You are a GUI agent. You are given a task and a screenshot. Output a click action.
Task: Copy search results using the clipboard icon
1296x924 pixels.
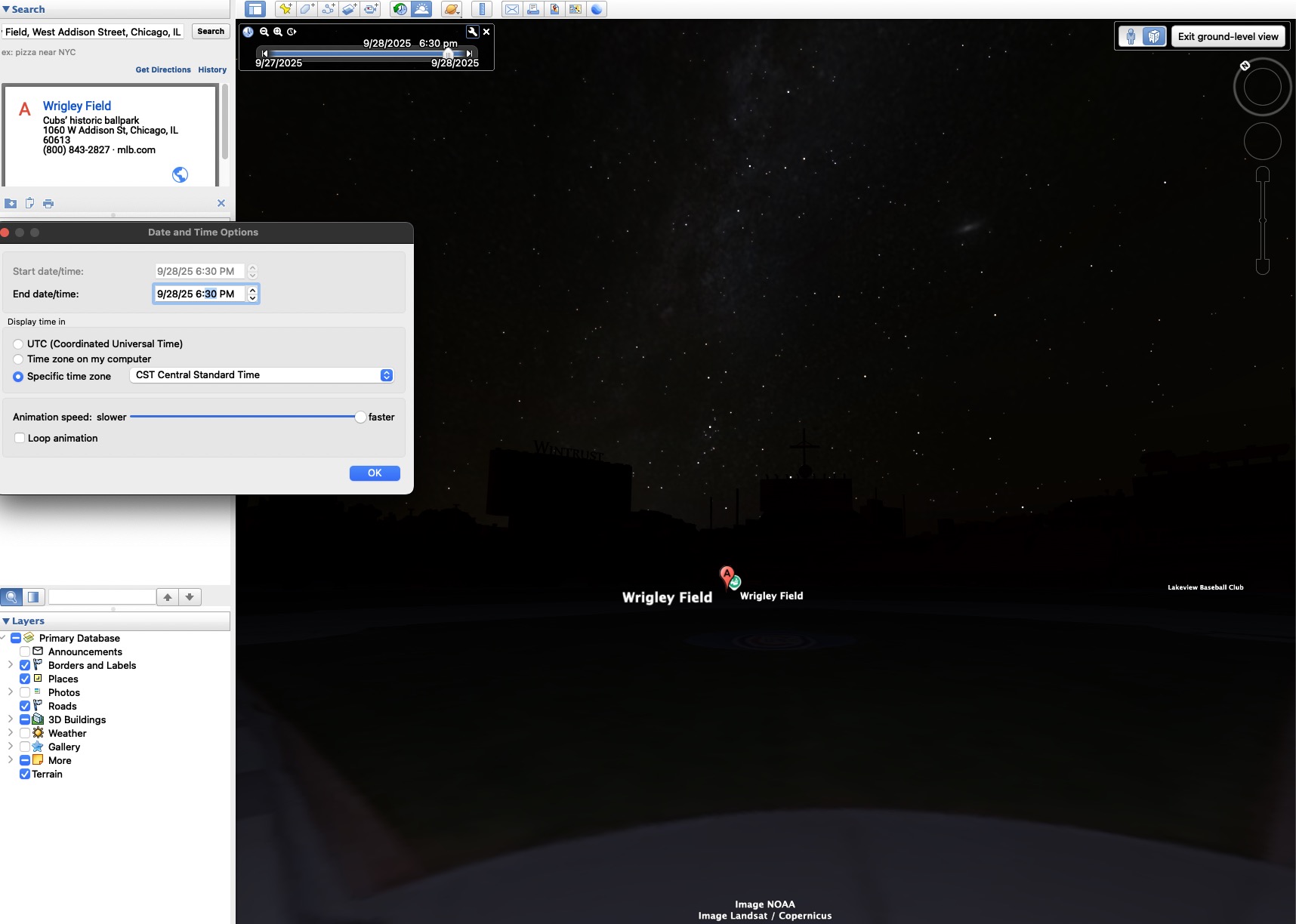tap(29, 203)
